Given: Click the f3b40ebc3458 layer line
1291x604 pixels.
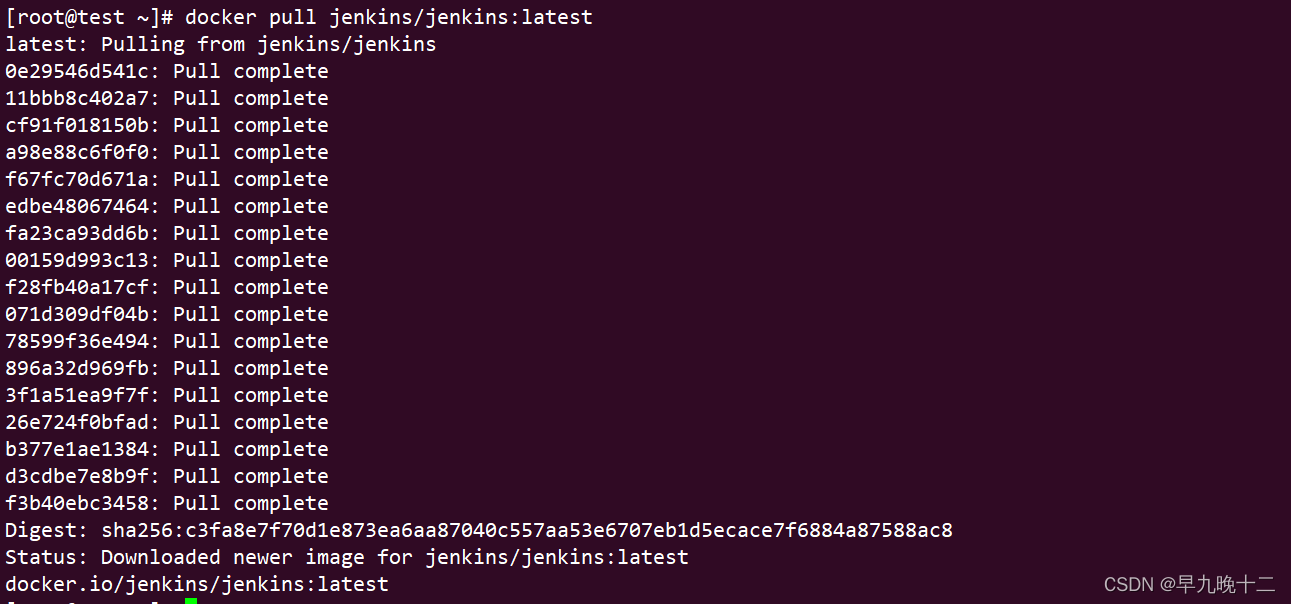Looking at the screenshot, I should coord(166,503).
